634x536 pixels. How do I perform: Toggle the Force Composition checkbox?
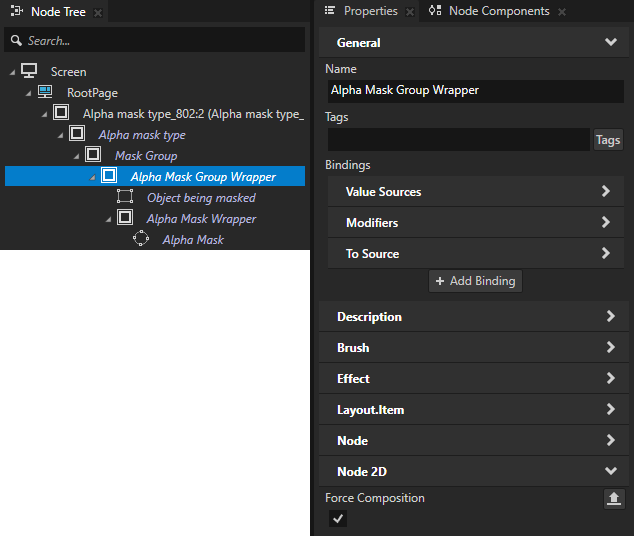(338, 518)
